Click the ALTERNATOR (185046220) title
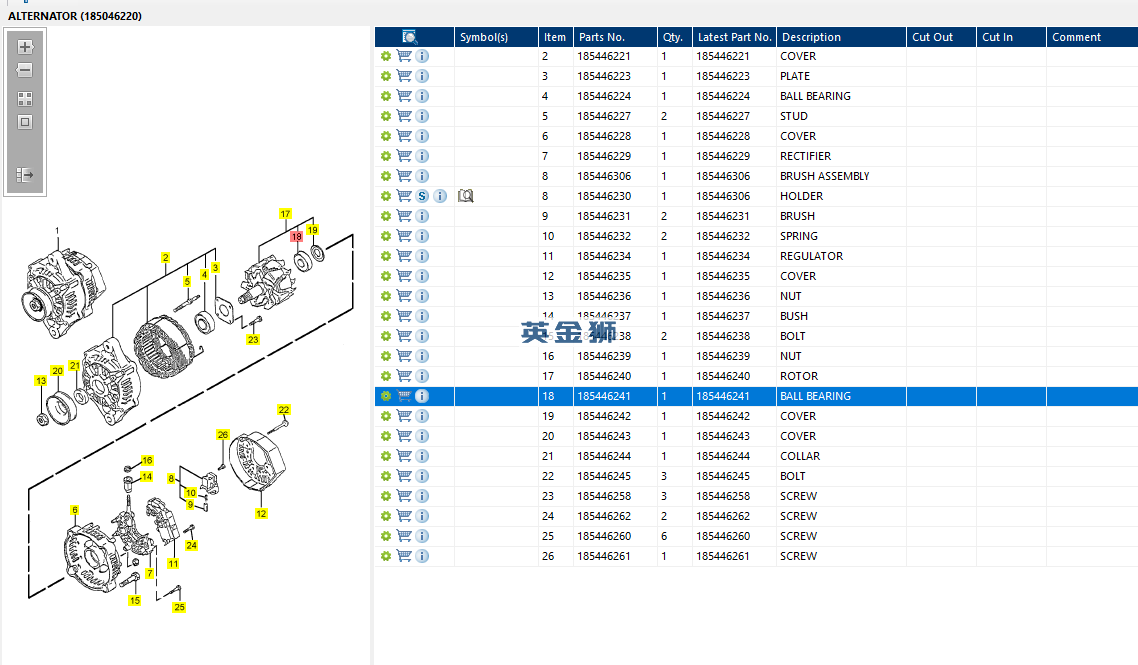Screen dimensions: 1138x665 click(75, 16)
